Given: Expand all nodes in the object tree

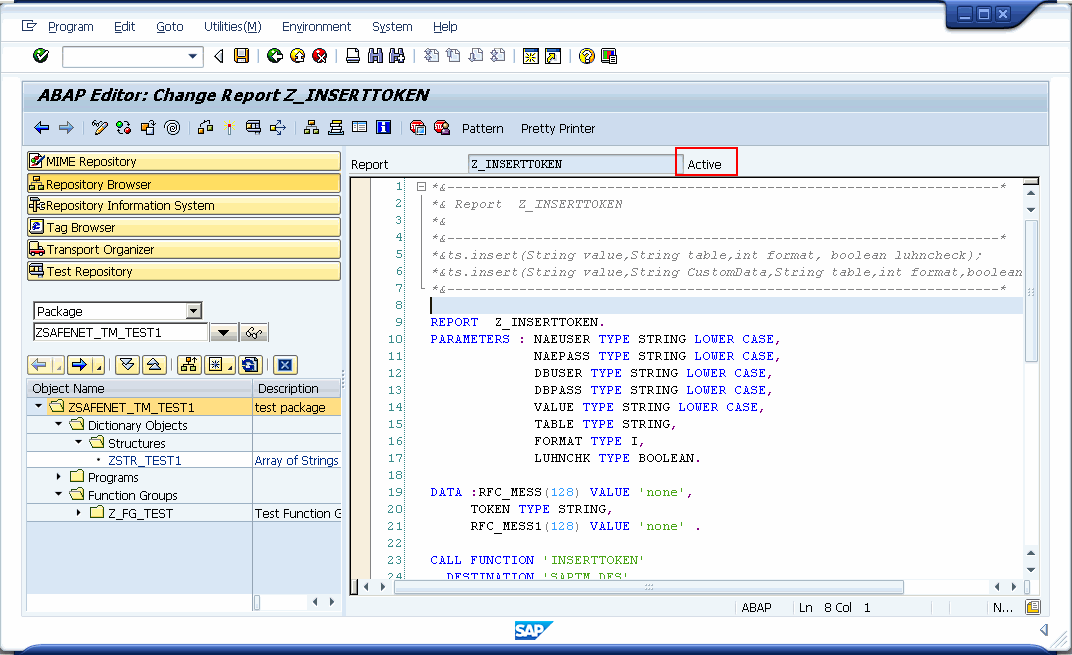Looking at the screenshot, I should pyautogui.click(x=127, y=365).
